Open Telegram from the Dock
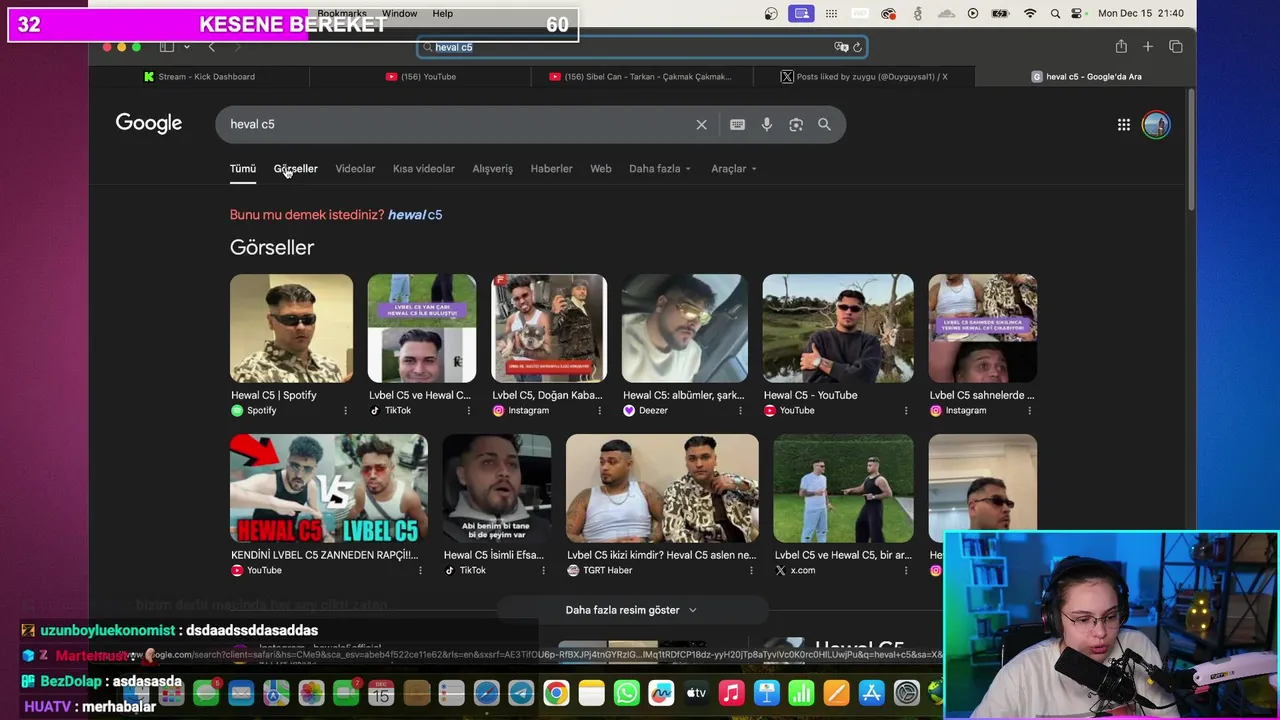The image size is (1280, 720). [x=521, y=693]
